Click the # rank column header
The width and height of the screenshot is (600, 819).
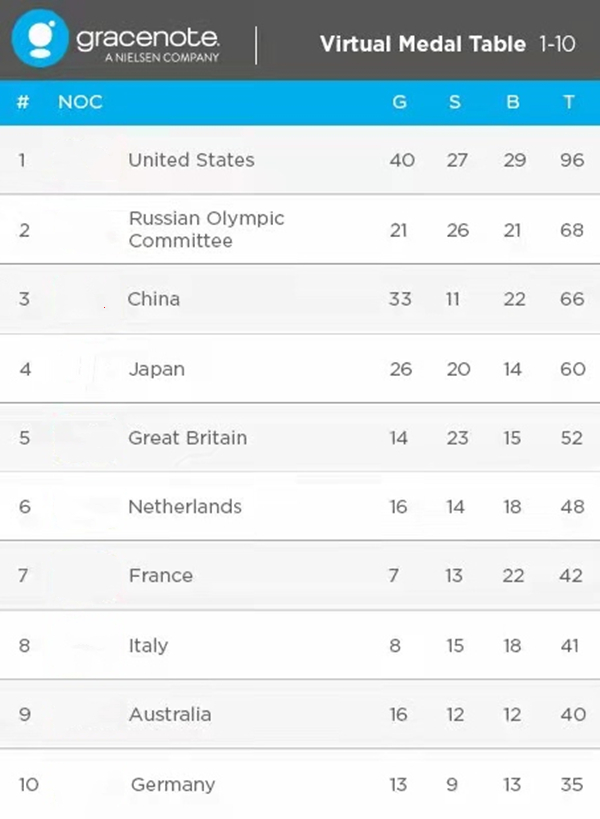pos(23,102)
